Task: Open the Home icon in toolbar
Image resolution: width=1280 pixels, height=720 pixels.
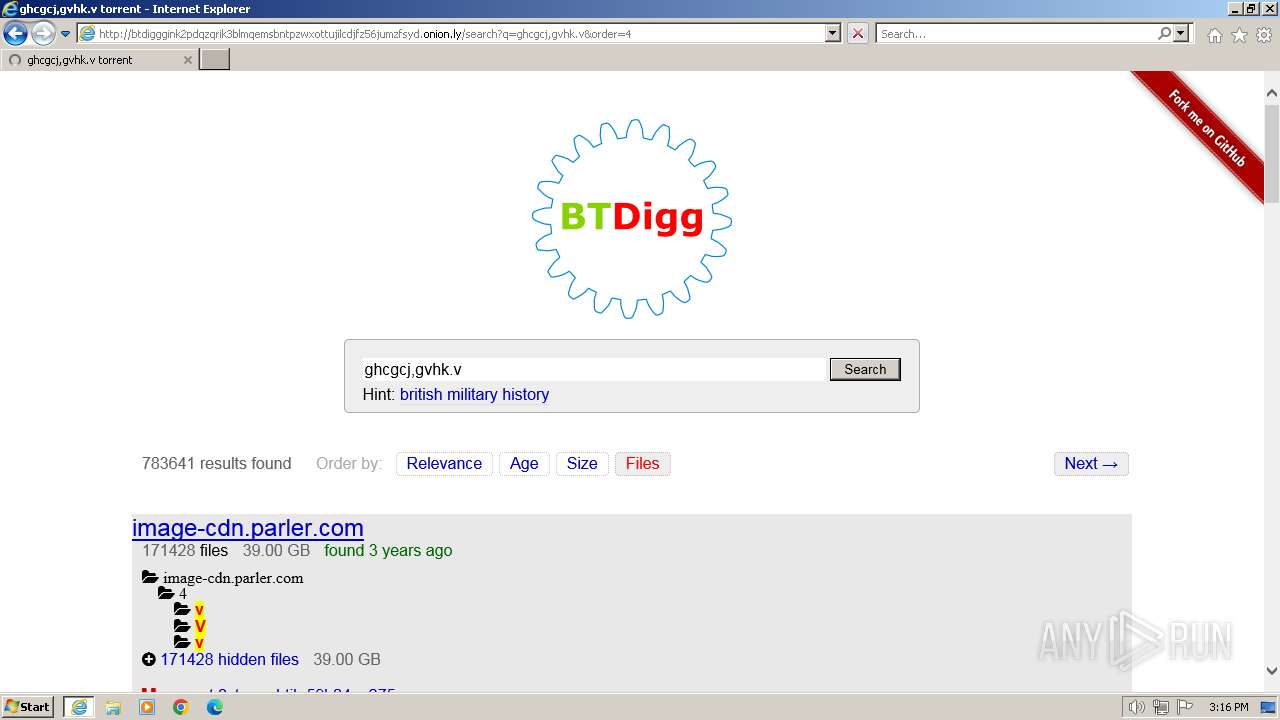Action: click(1214, 35)
